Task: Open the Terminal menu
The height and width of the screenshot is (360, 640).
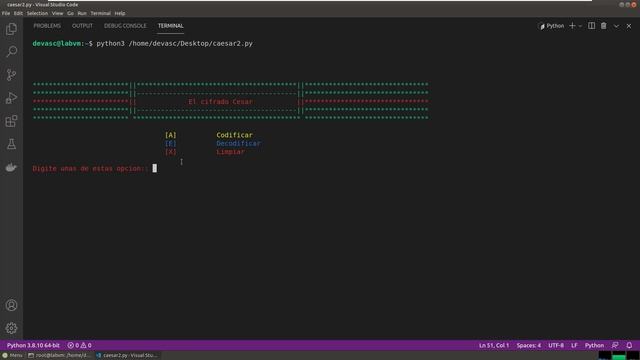Action: tap(100, 13)
